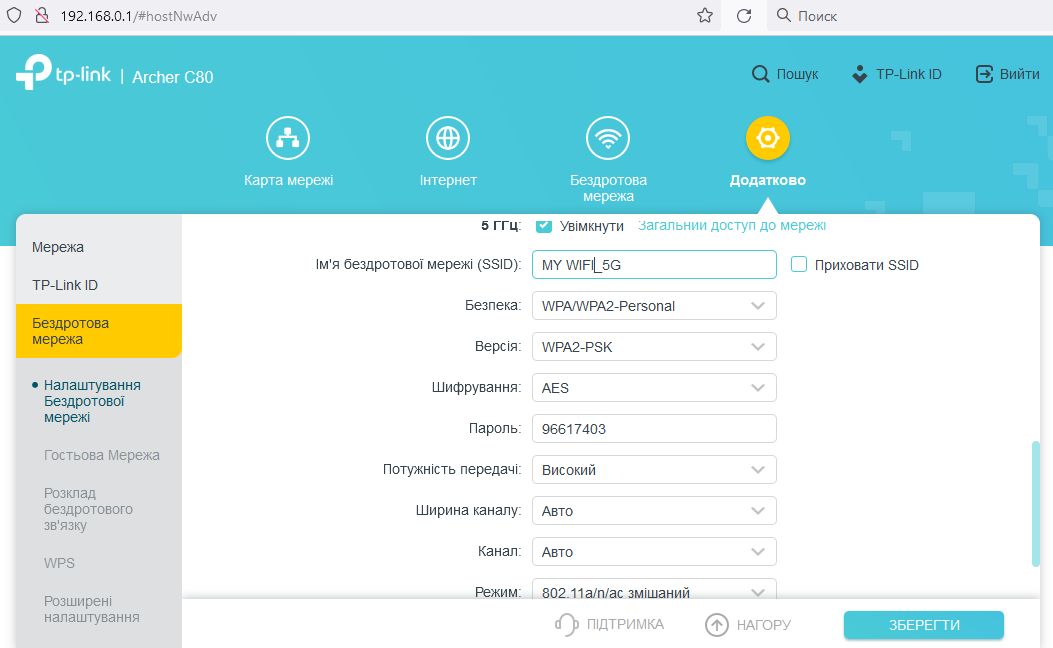Image resolution: width=1053 pixels, height=648 pixels.
Task: Open Розширені налаштування submenu item
Action: click(91, 609)
